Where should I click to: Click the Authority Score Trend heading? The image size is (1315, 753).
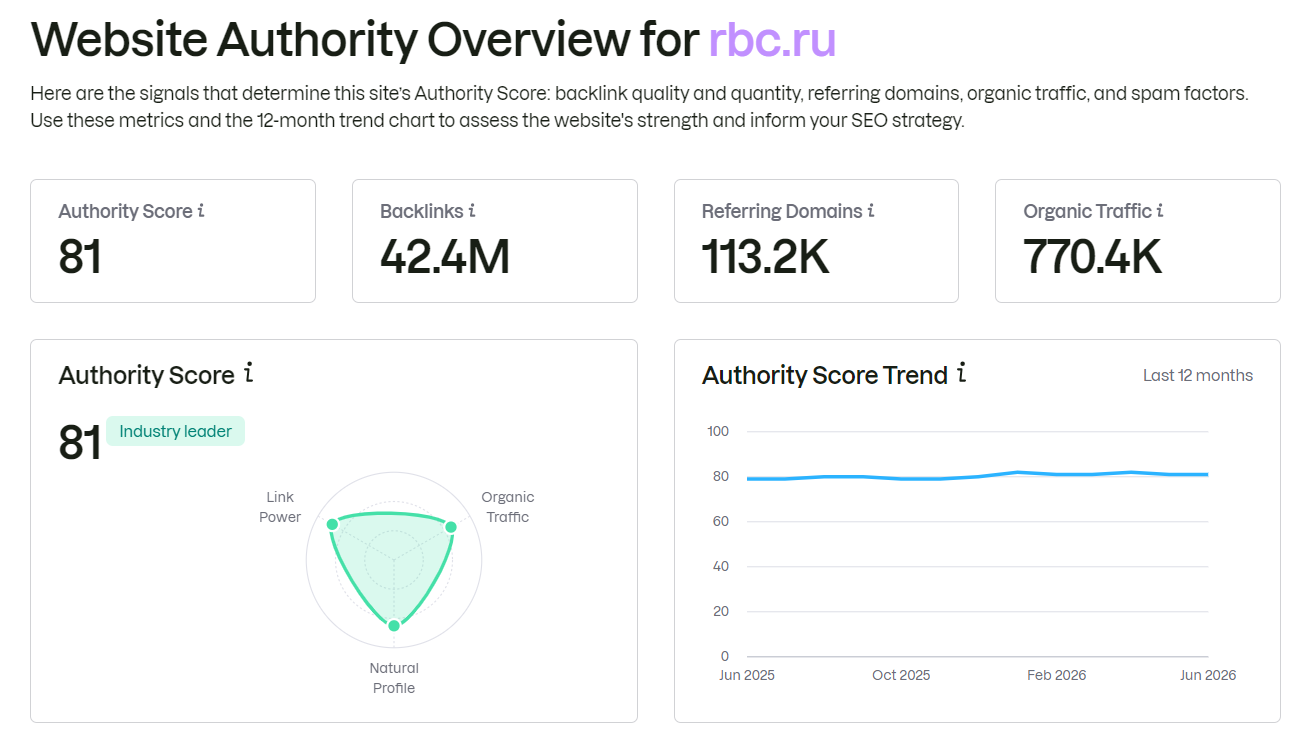pos(825,375)
